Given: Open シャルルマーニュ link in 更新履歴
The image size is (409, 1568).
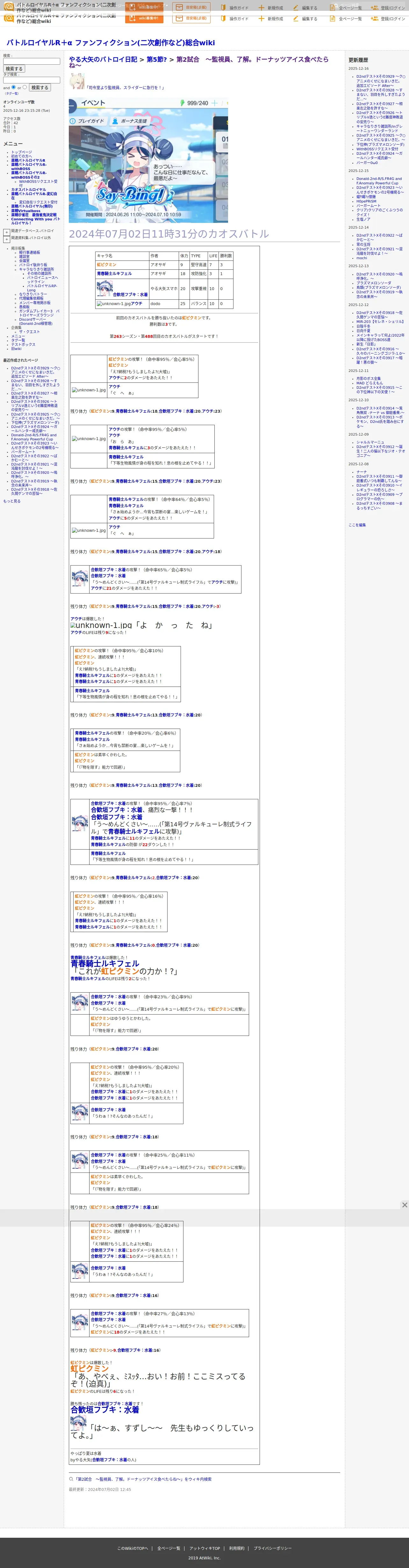Looking at the screenshot, I should click(x=370, y=443).
